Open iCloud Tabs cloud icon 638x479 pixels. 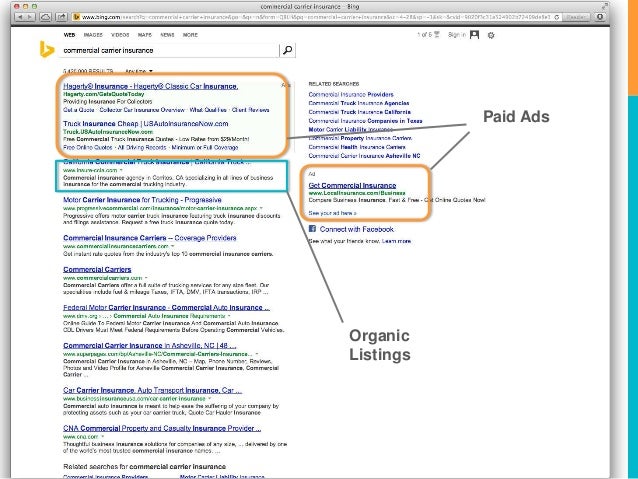[x=46, y=17]
